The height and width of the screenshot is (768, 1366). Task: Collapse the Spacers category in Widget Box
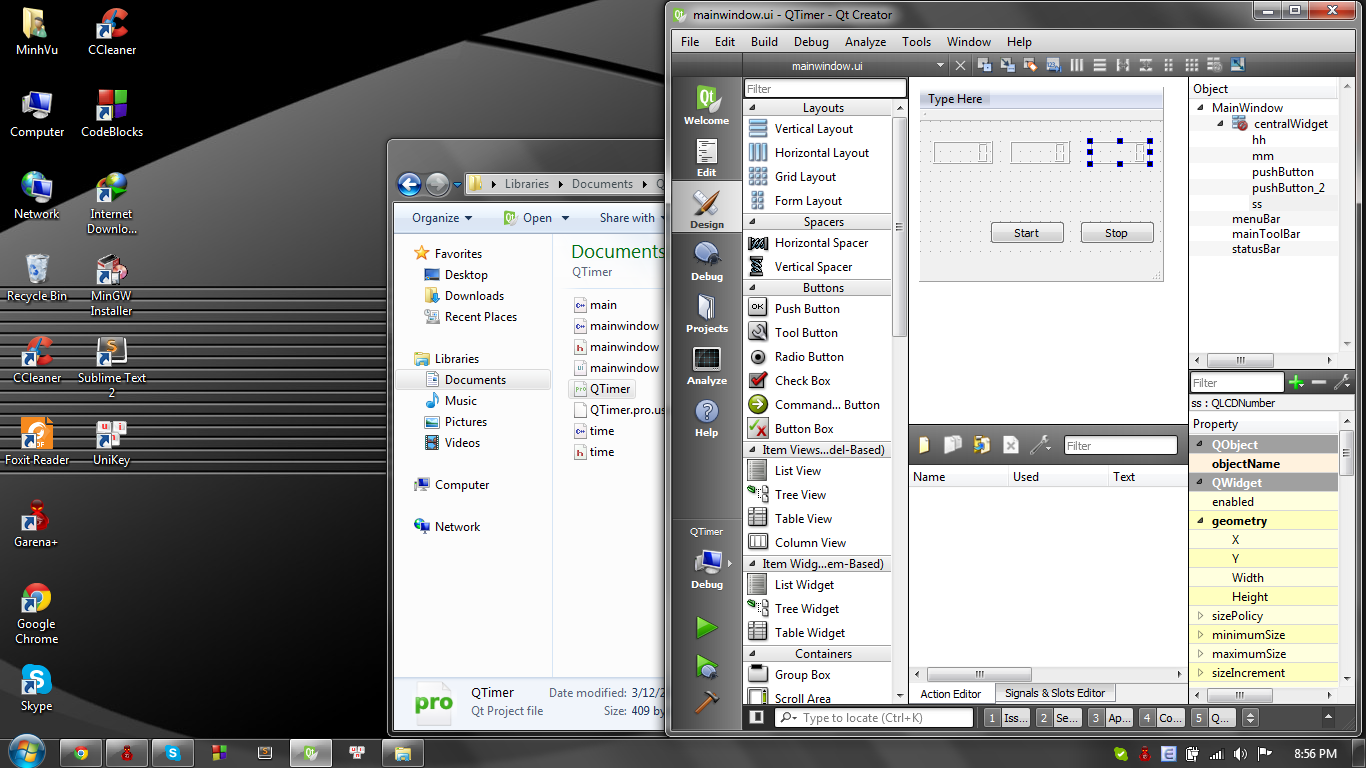[753, 221]
